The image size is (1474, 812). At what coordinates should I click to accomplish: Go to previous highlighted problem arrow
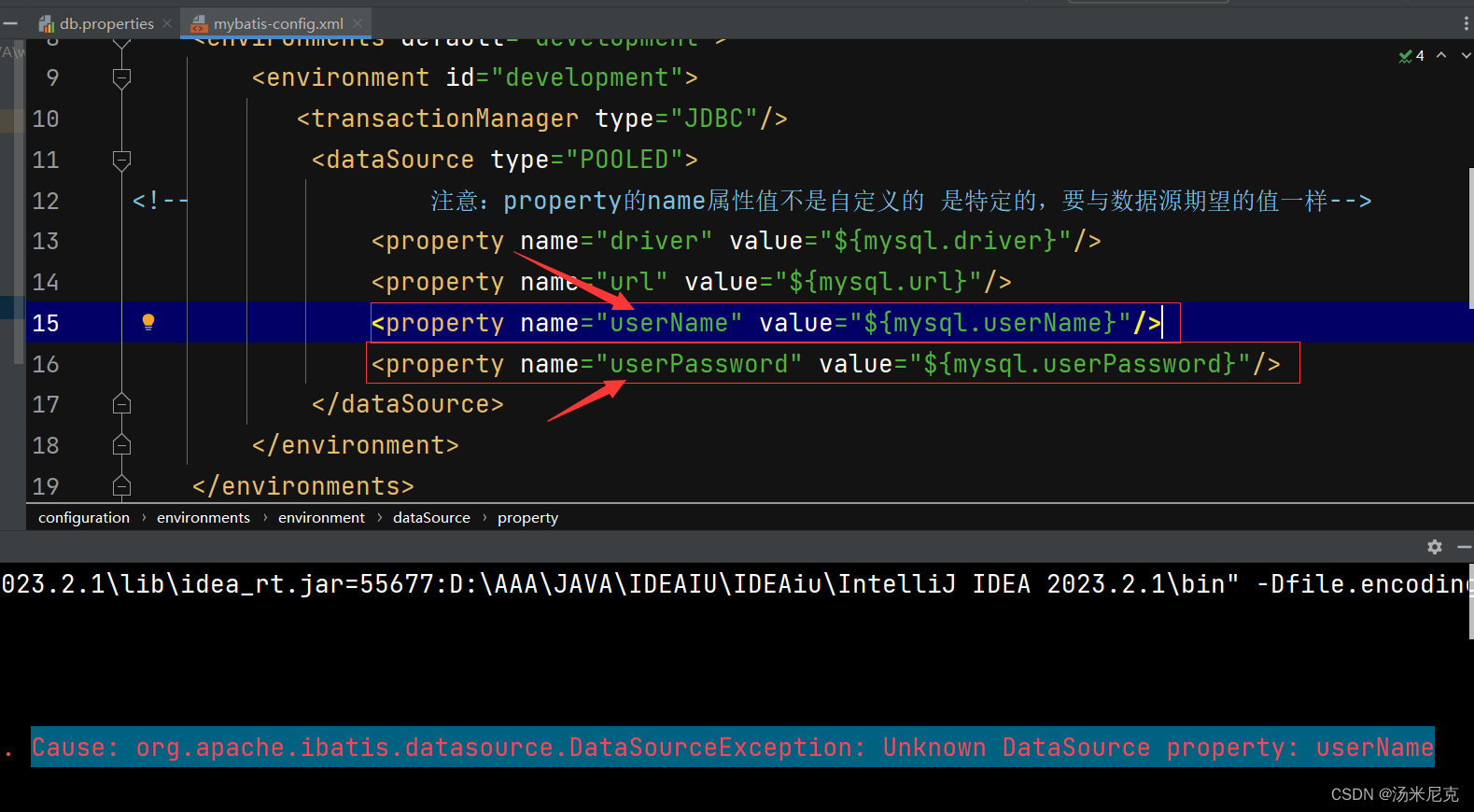click(1441, 55)
